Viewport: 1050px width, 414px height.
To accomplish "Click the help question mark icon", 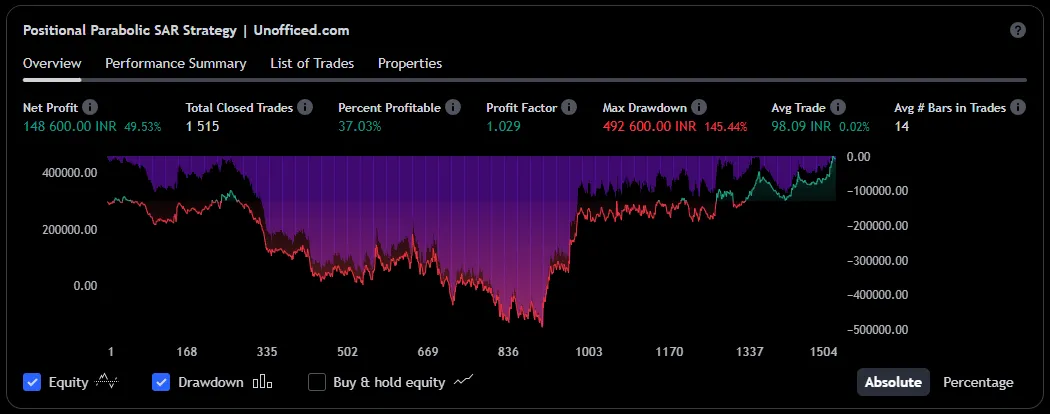I will 1018,30.
